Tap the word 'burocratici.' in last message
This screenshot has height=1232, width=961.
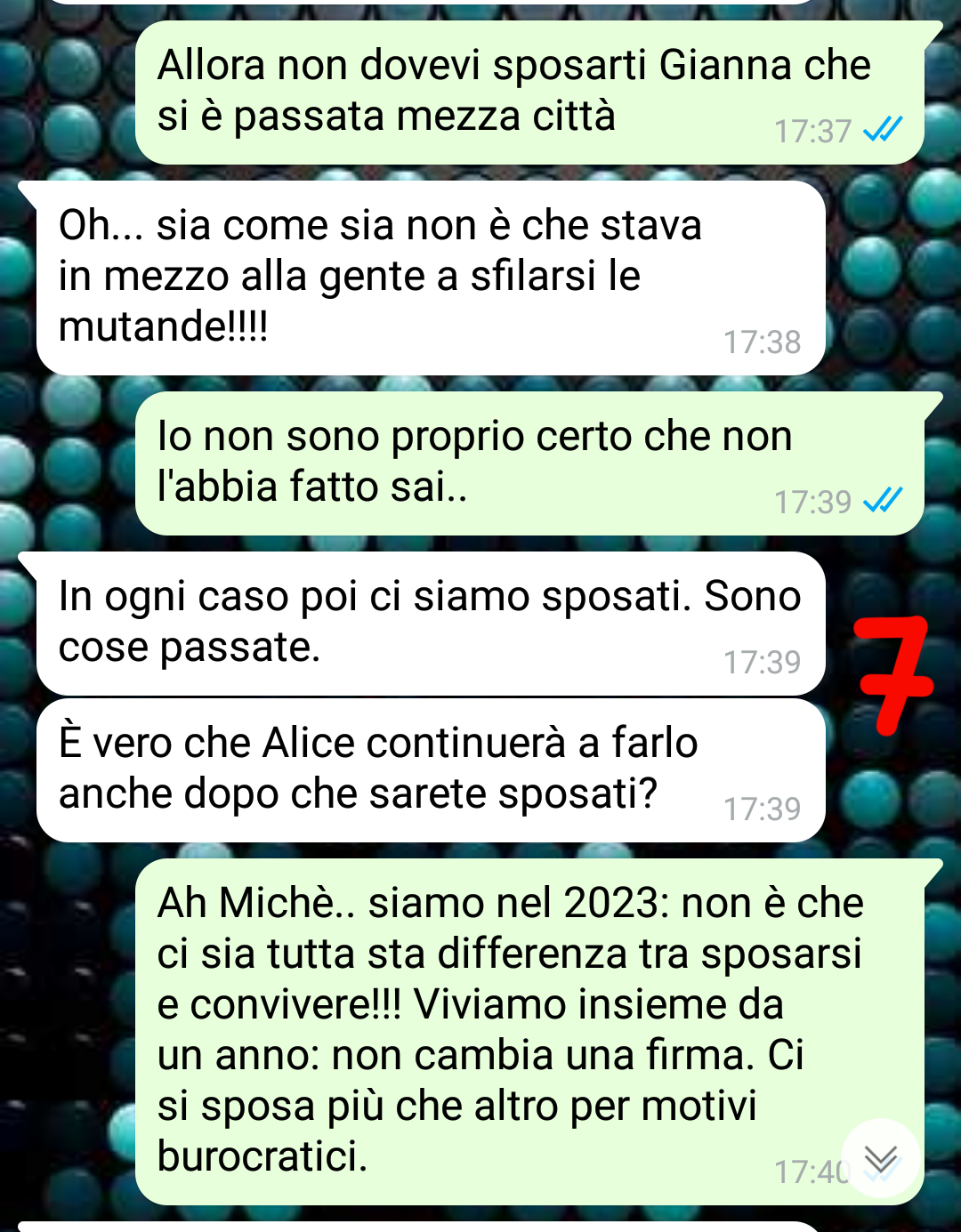click(262, 1156)
